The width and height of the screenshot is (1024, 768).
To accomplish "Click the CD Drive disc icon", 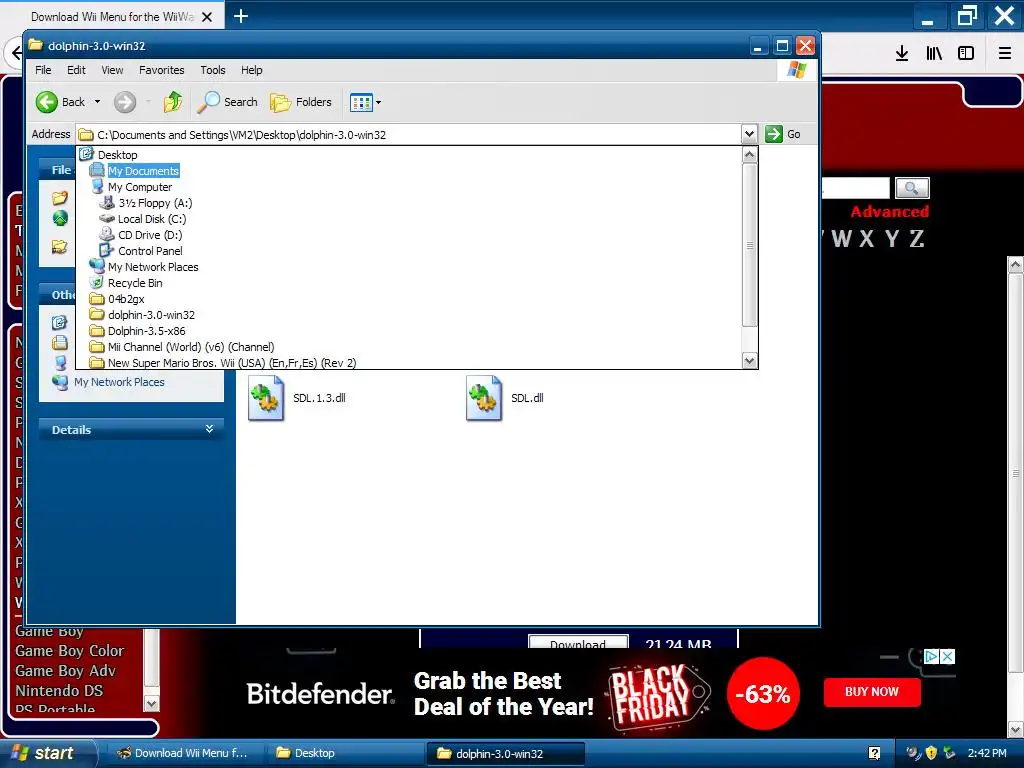I will pyautogui.click(x=106, y=234).
